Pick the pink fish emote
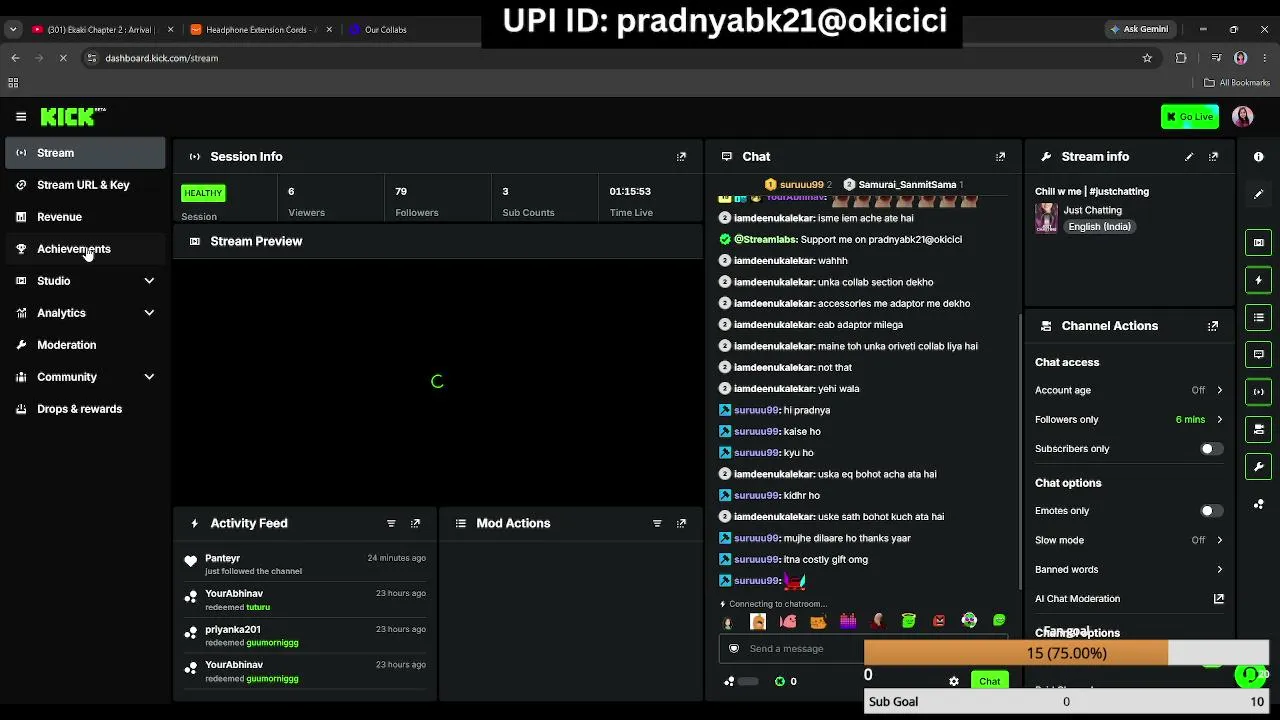The height and width of the screenshot is (720, 1280). pyautogui.click(x=788, y=621)
